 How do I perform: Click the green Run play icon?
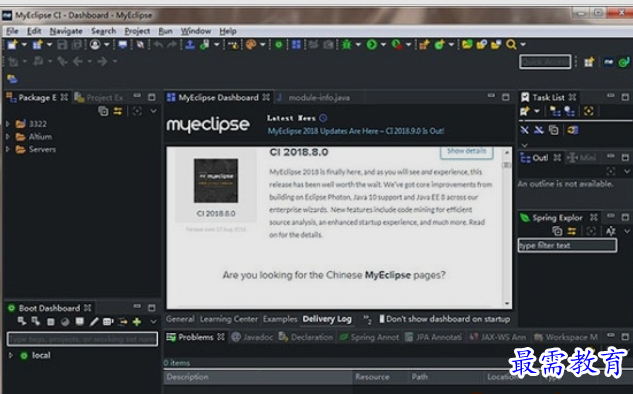pyautogui.click(x=371, y=44)
